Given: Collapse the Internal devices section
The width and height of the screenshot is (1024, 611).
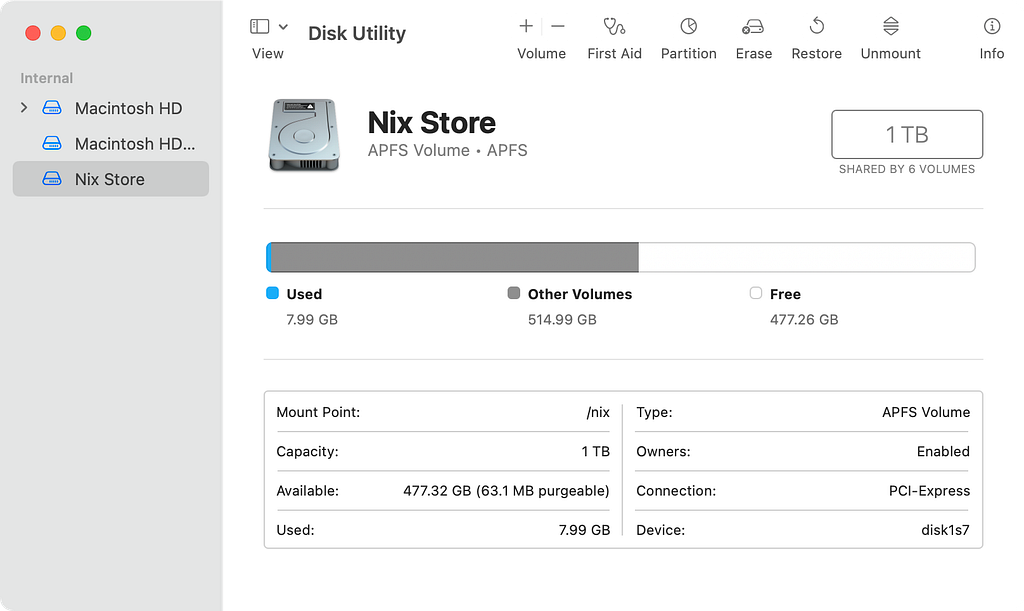Looking at the screenshot, I should [x=46, y=77].
